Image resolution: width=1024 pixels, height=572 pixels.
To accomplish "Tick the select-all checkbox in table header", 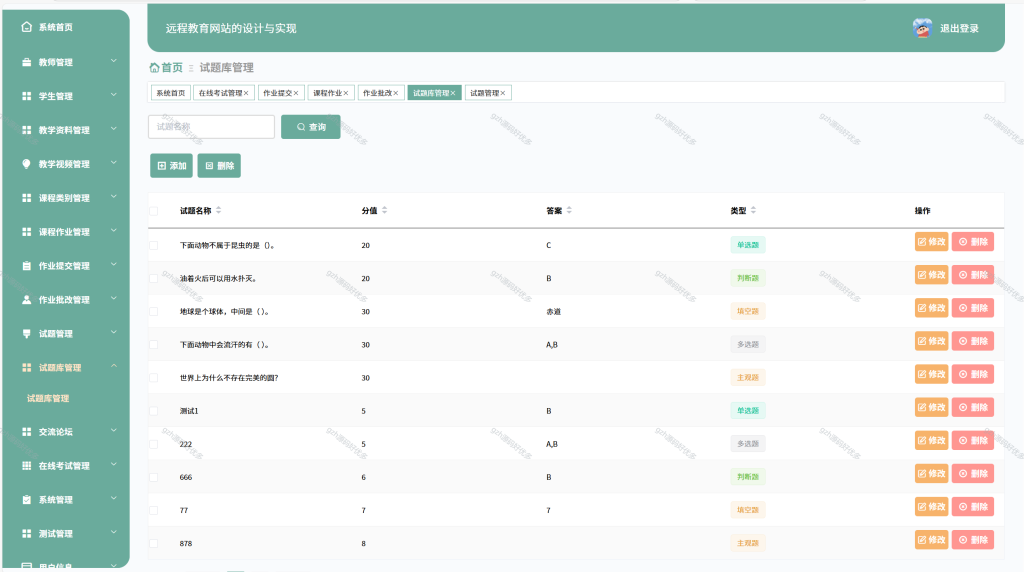I will [153, 211].
